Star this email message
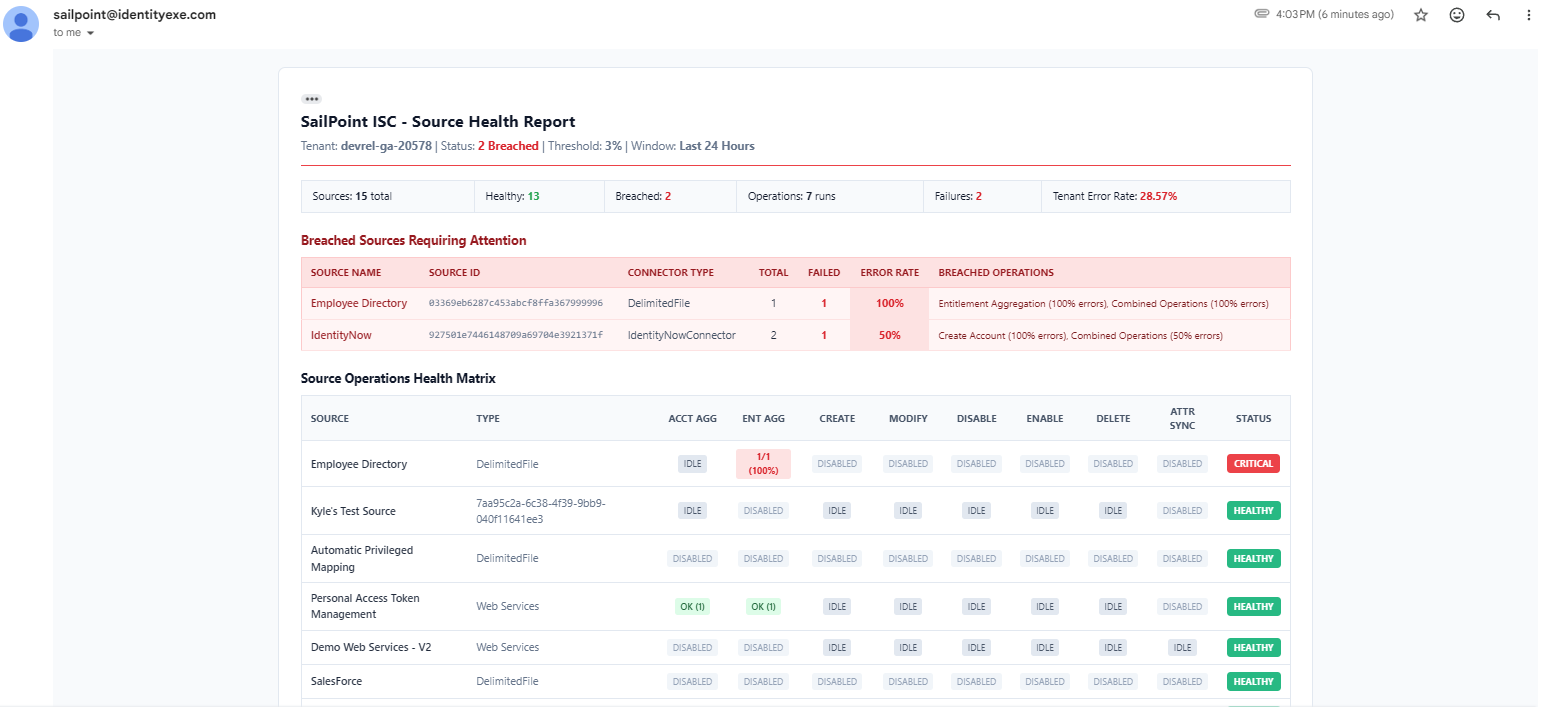 coord(1420,15)
